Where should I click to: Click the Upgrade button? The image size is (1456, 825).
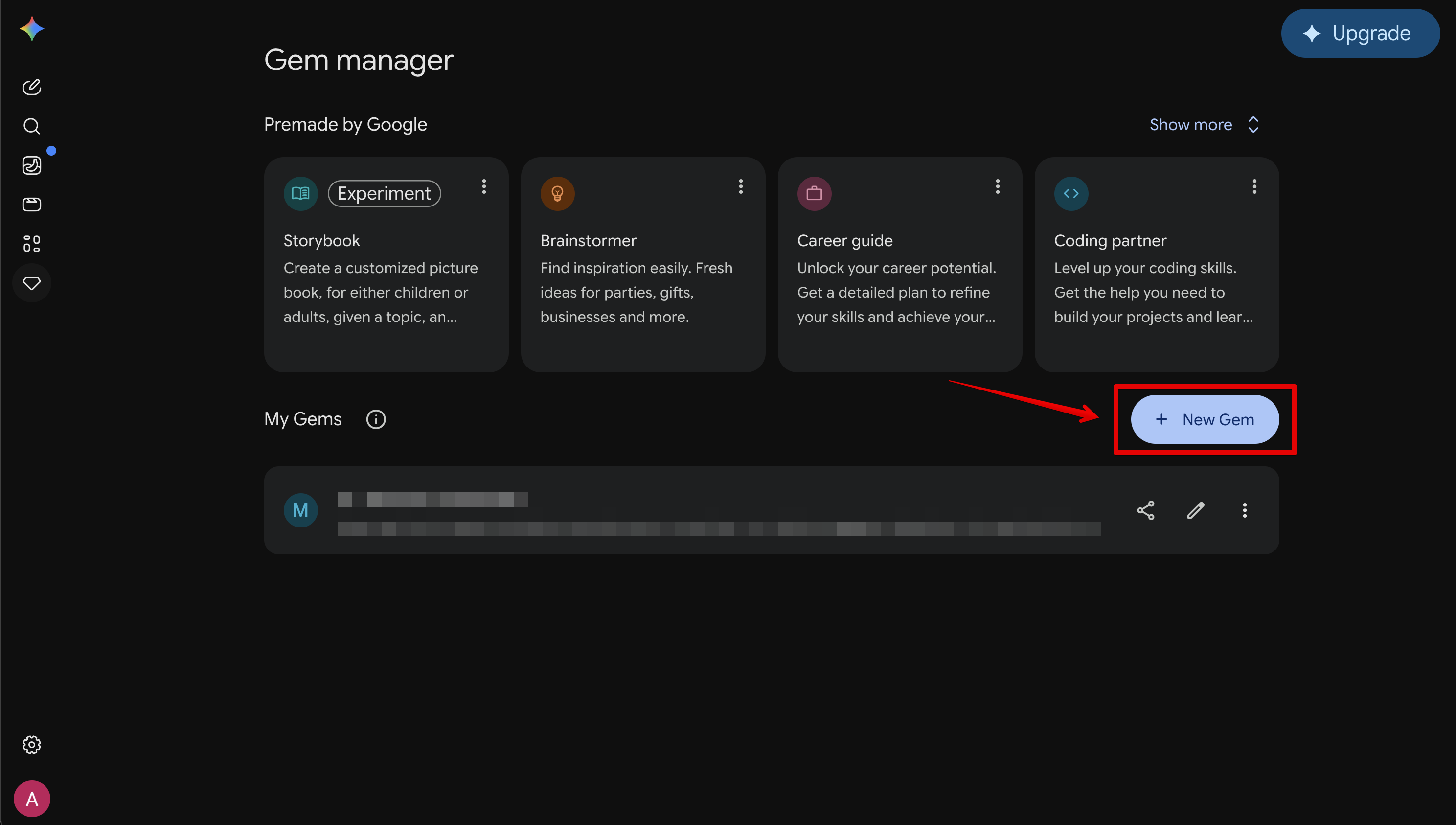click(1360, 33)
